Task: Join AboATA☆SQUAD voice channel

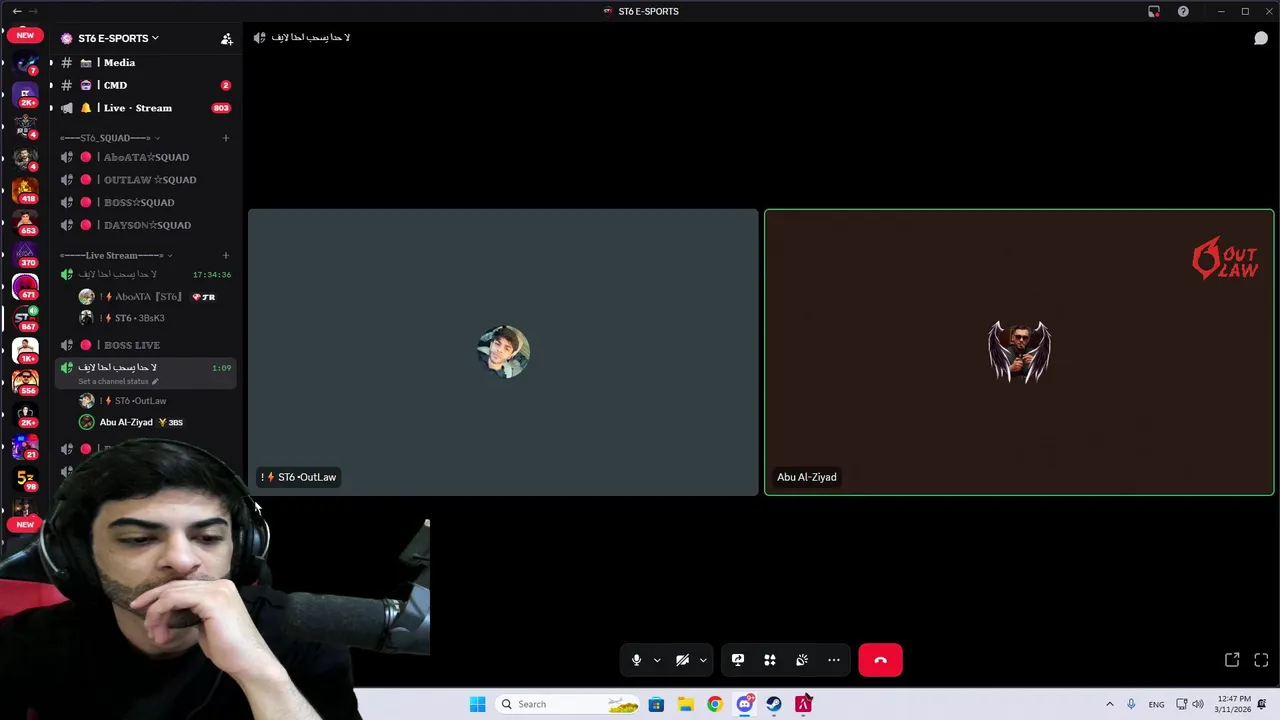Action: coord(145,157)
